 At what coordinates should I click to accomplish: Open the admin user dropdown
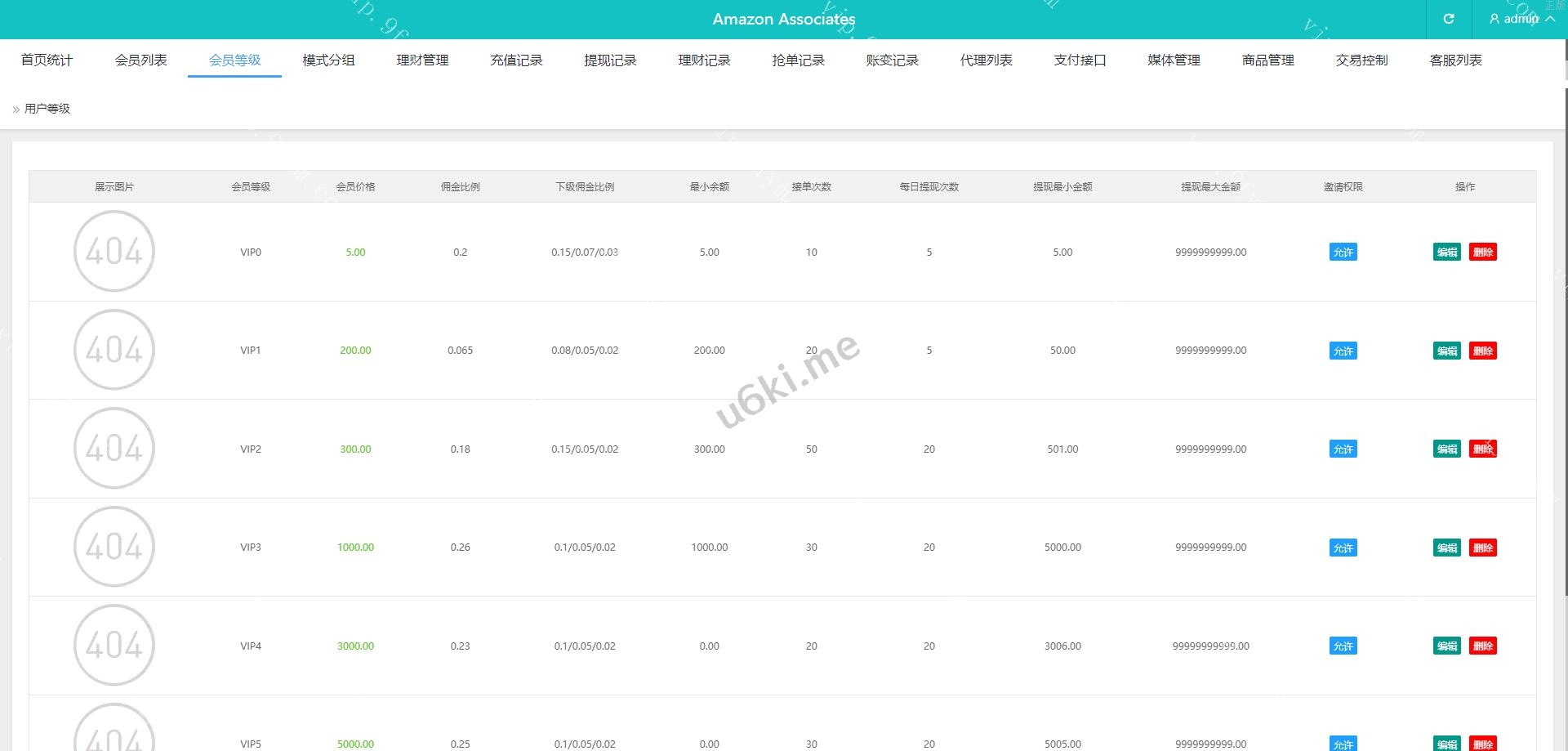pyautogui.click(x=1521, y=19)
